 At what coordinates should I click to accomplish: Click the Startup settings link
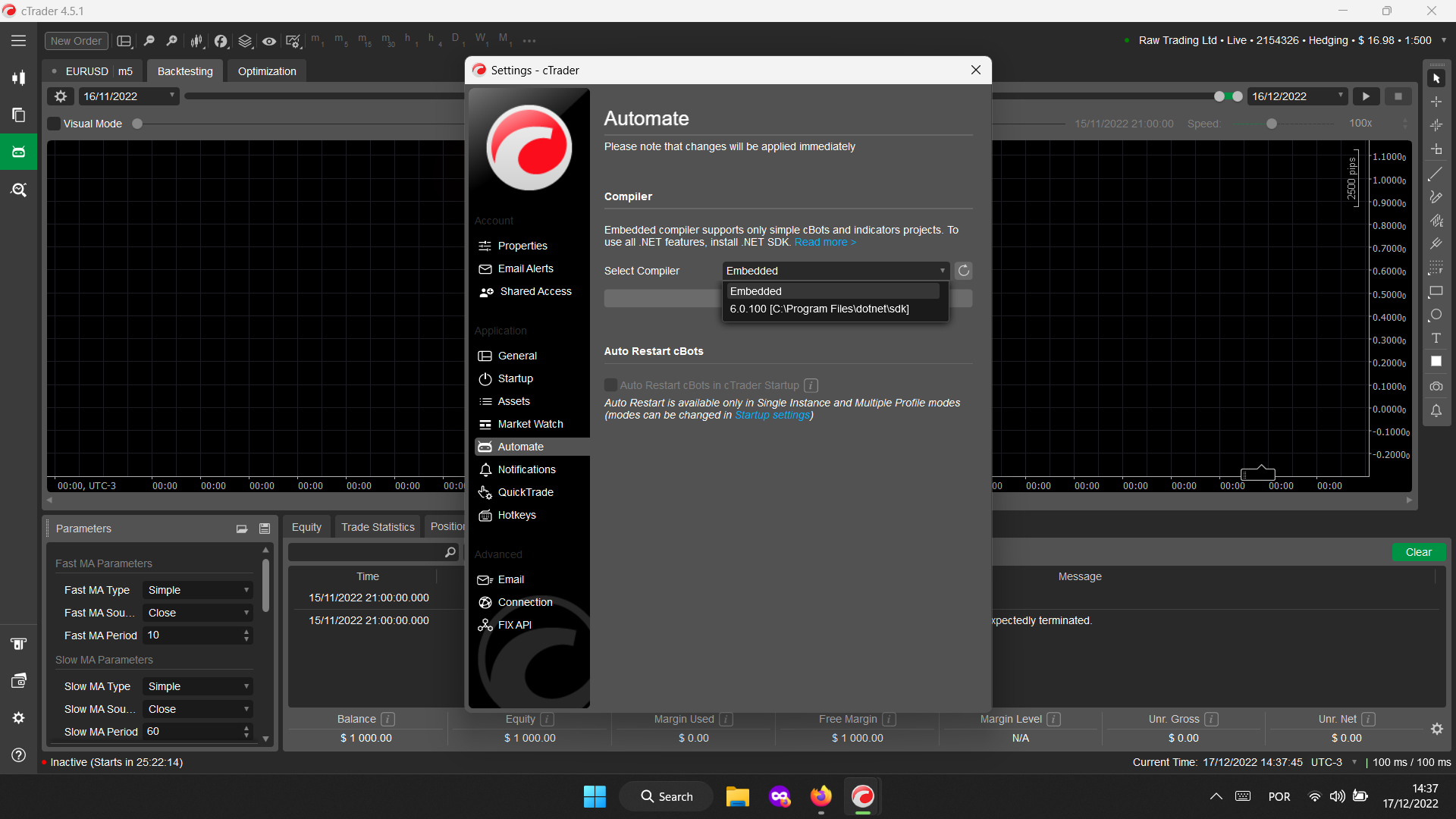772,415
